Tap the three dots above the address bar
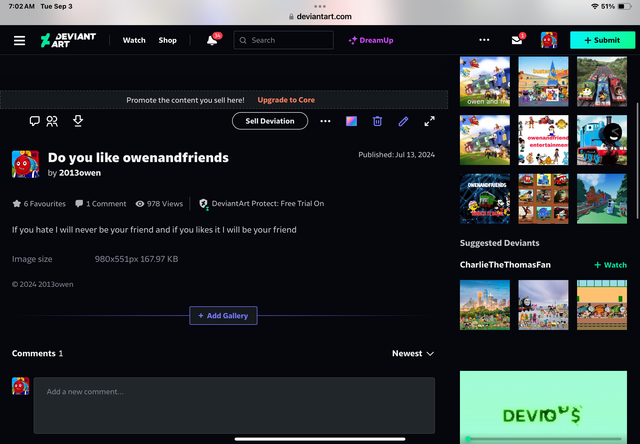 [320, 6]
